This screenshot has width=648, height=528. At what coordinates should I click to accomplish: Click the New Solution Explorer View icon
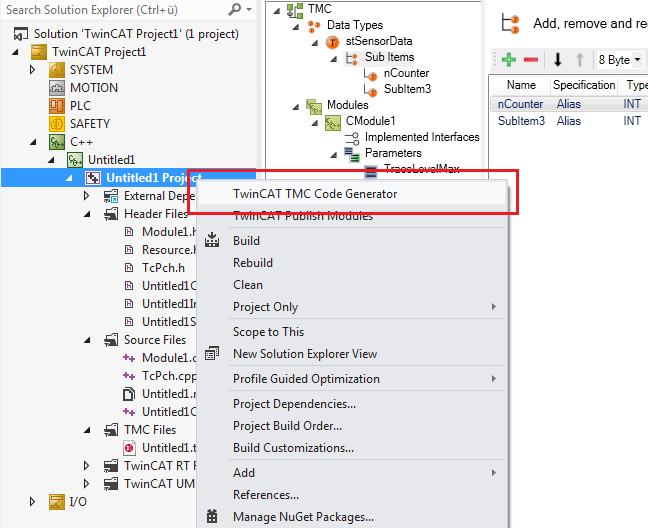212,353
